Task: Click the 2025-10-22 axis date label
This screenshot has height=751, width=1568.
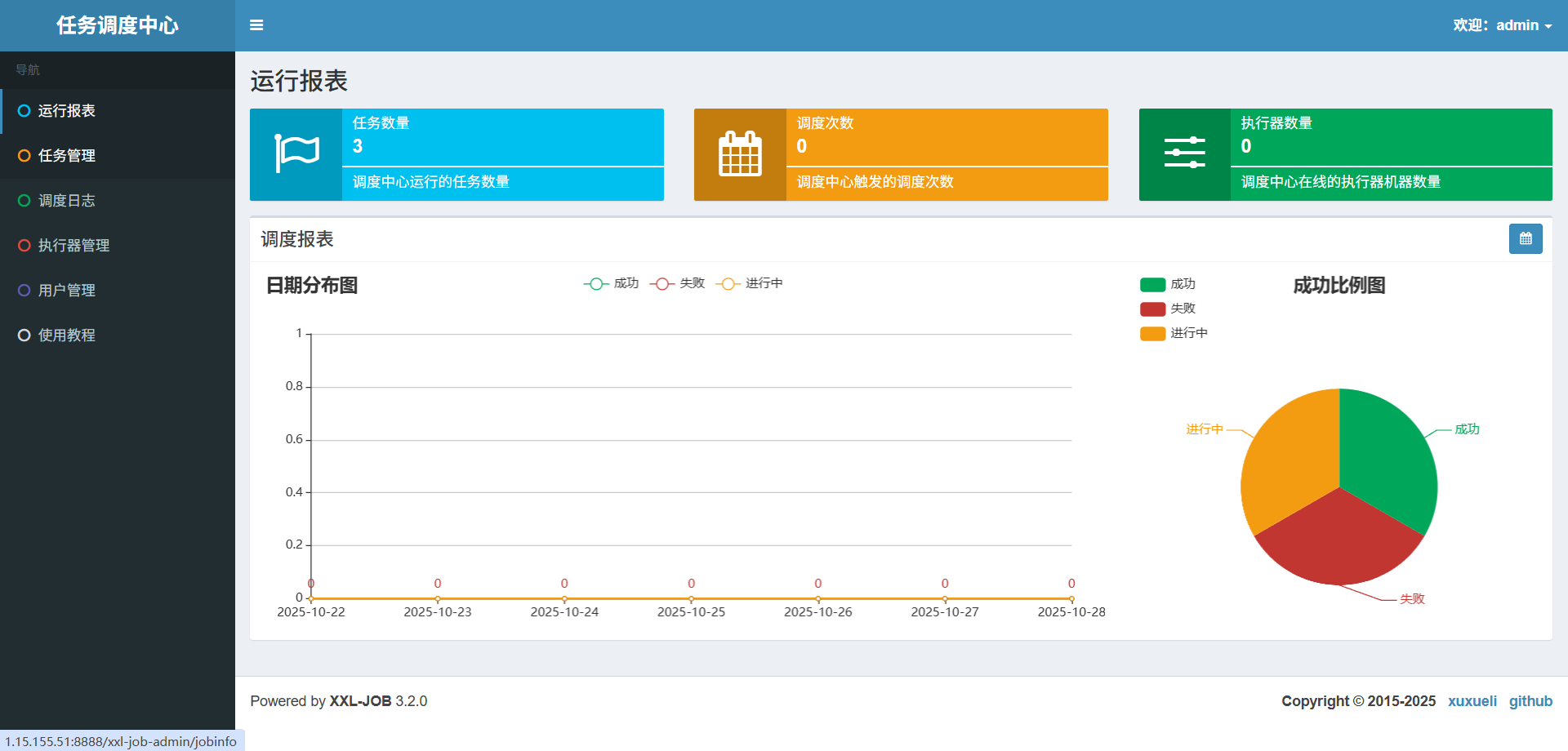Action: (x=311, y=612)
